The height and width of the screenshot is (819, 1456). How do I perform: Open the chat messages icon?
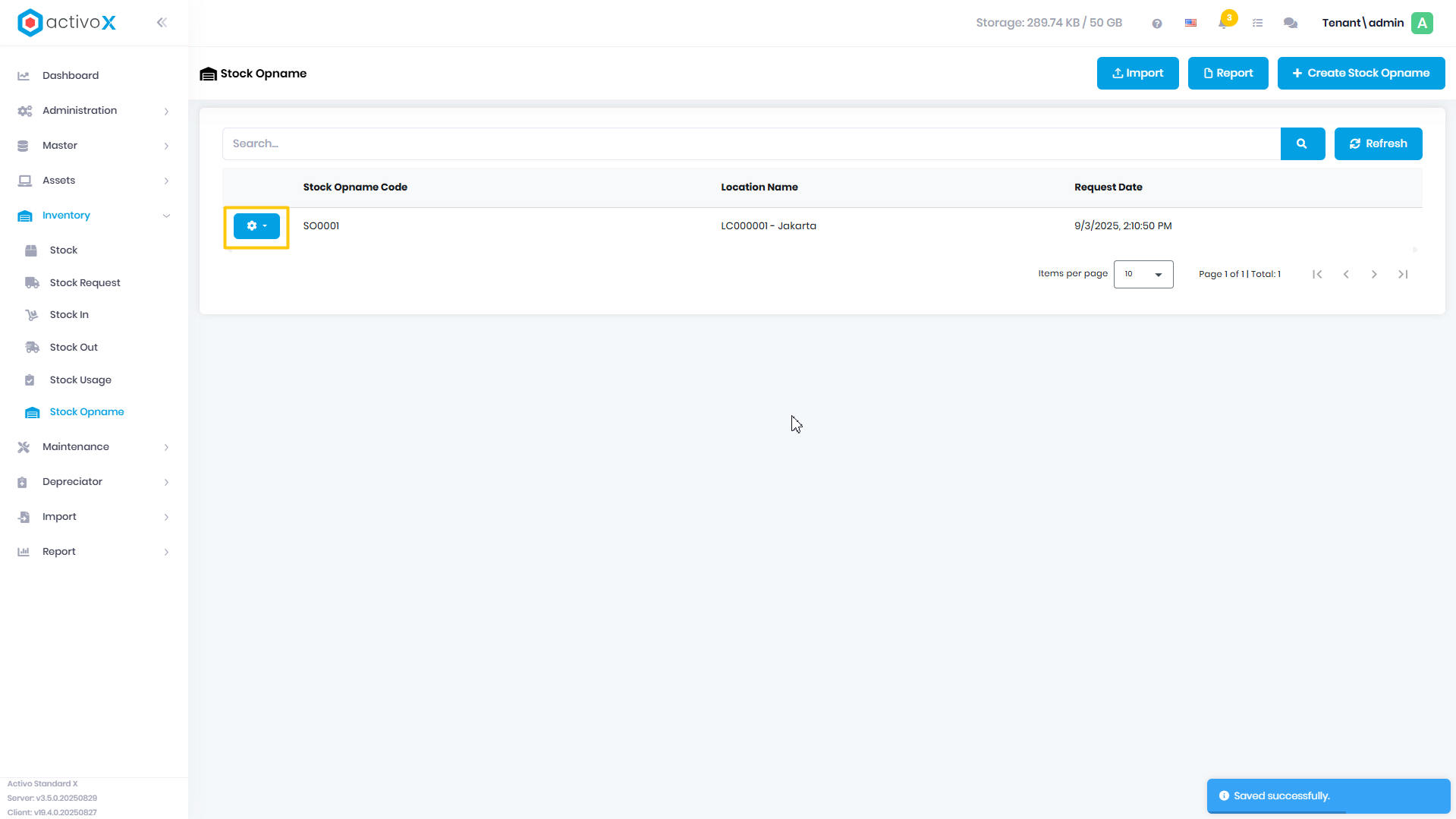pyautogui.click(x=1291, y=24)
